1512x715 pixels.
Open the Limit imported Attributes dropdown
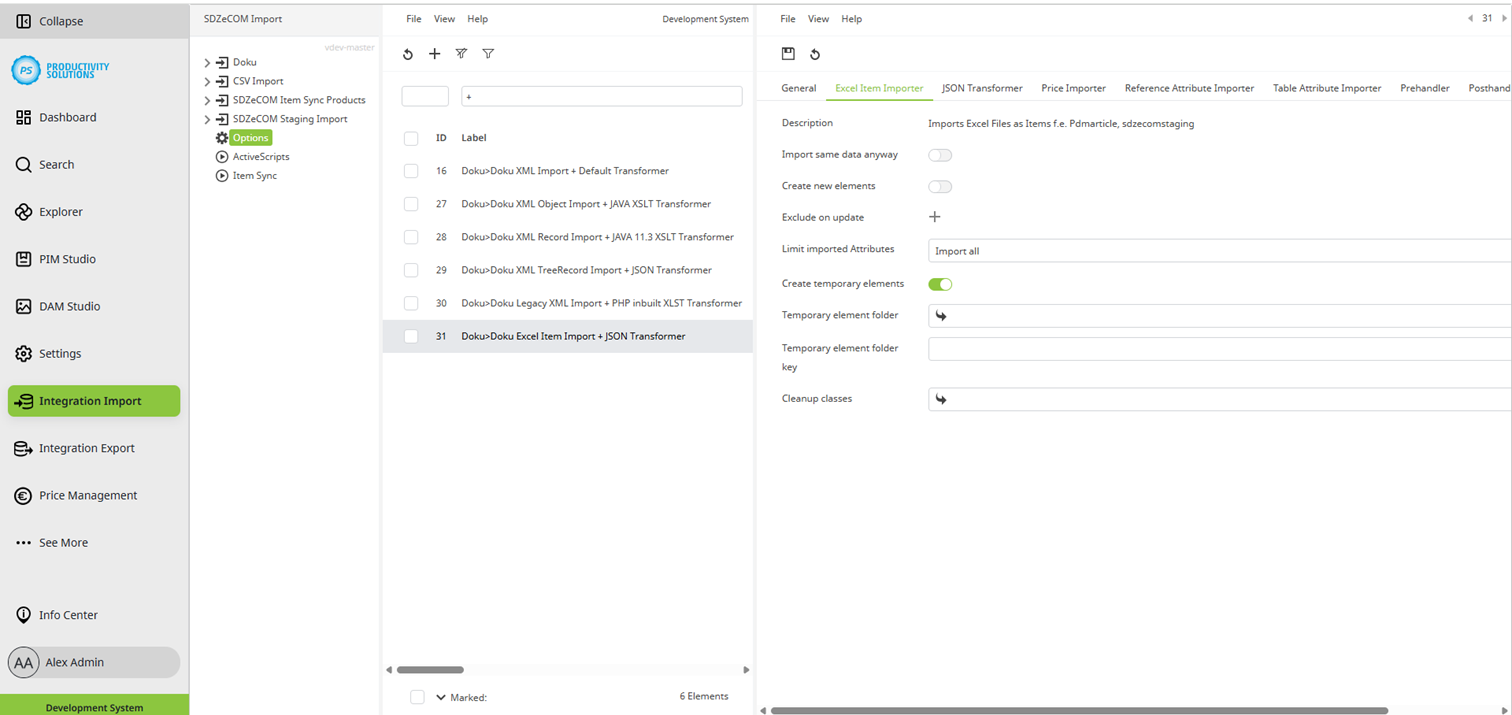click(x=1100, y=250)
